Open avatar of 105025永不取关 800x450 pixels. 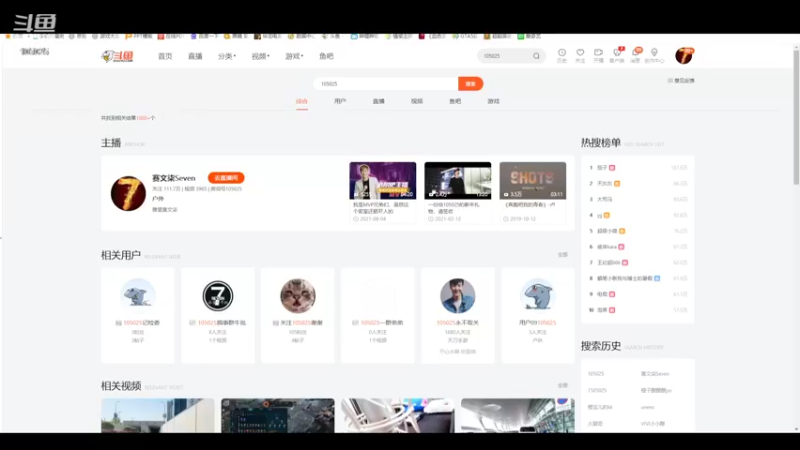(x=458, y=295)
